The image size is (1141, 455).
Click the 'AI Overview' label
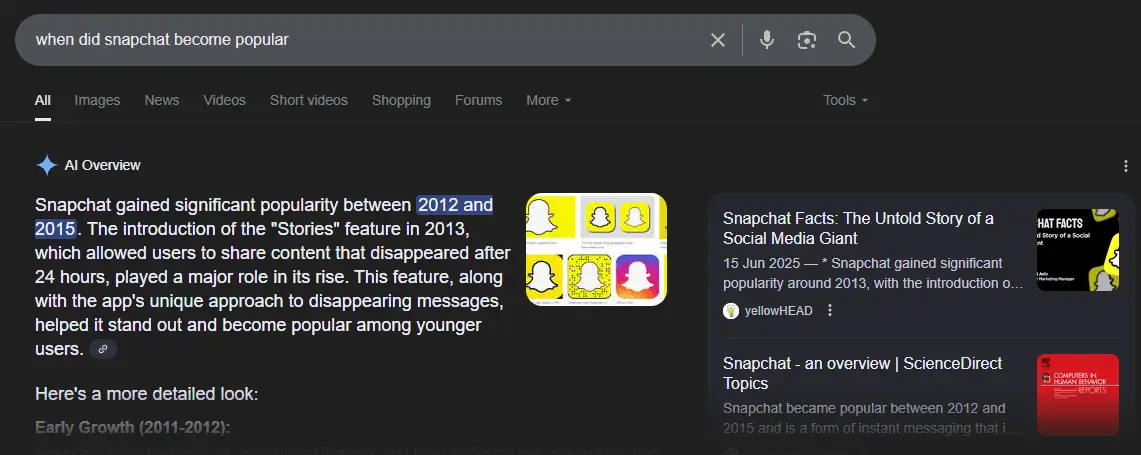pyautogui.click(x=103, y=165)
